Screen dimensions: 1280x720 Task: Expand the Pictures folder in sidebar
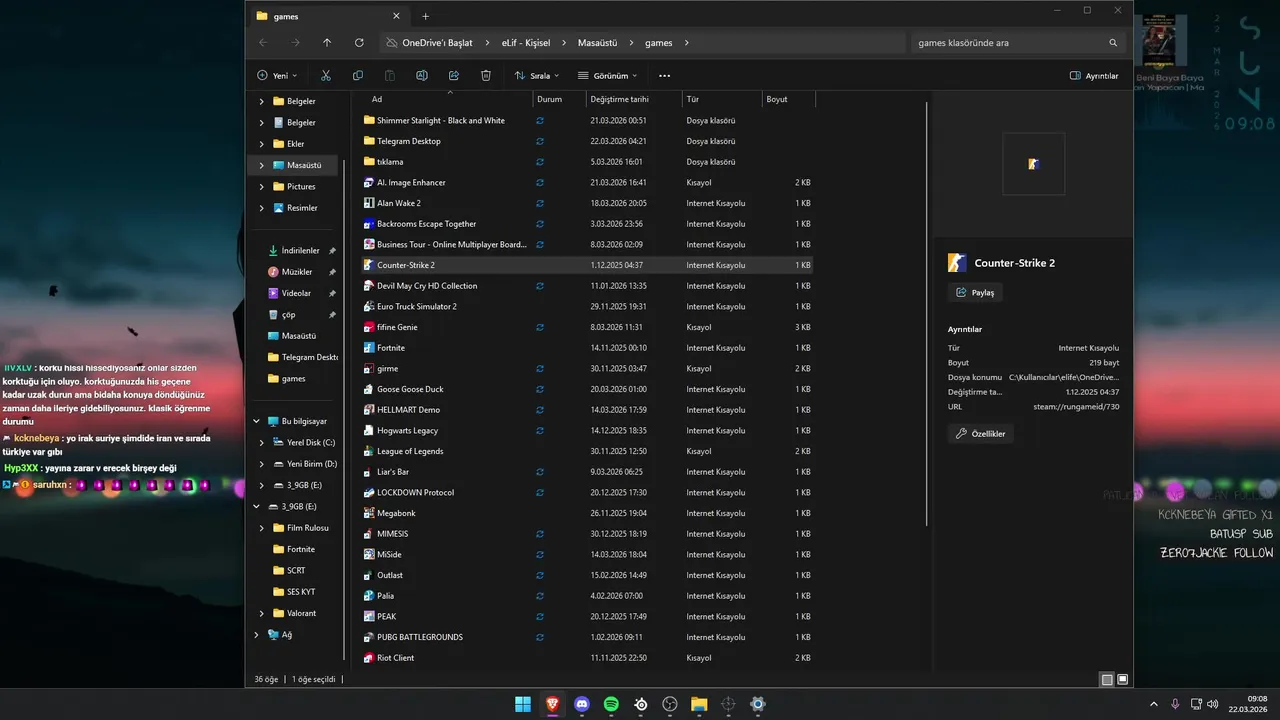point(262,186)
